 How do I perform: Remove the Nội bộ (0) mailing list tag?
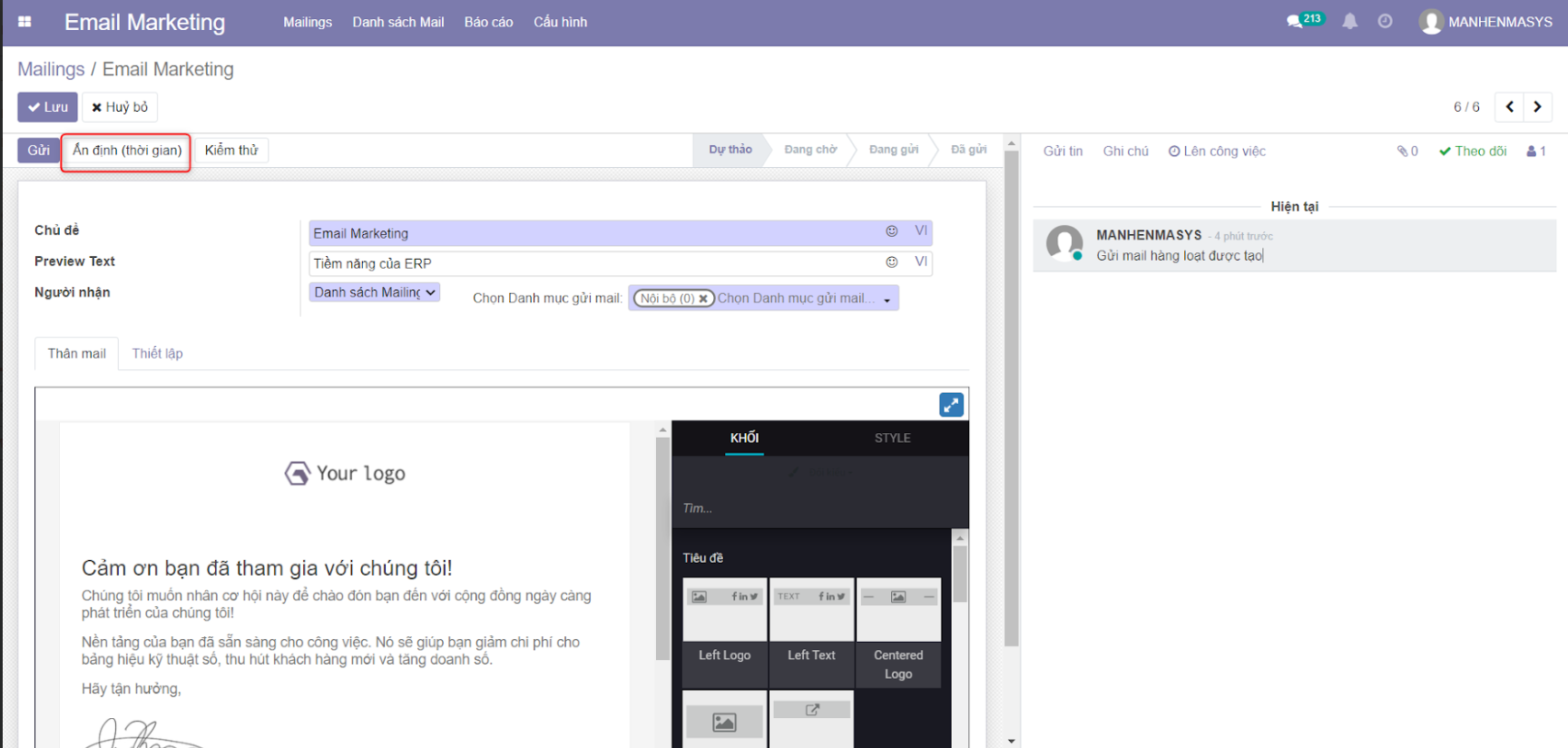[703, 299]
